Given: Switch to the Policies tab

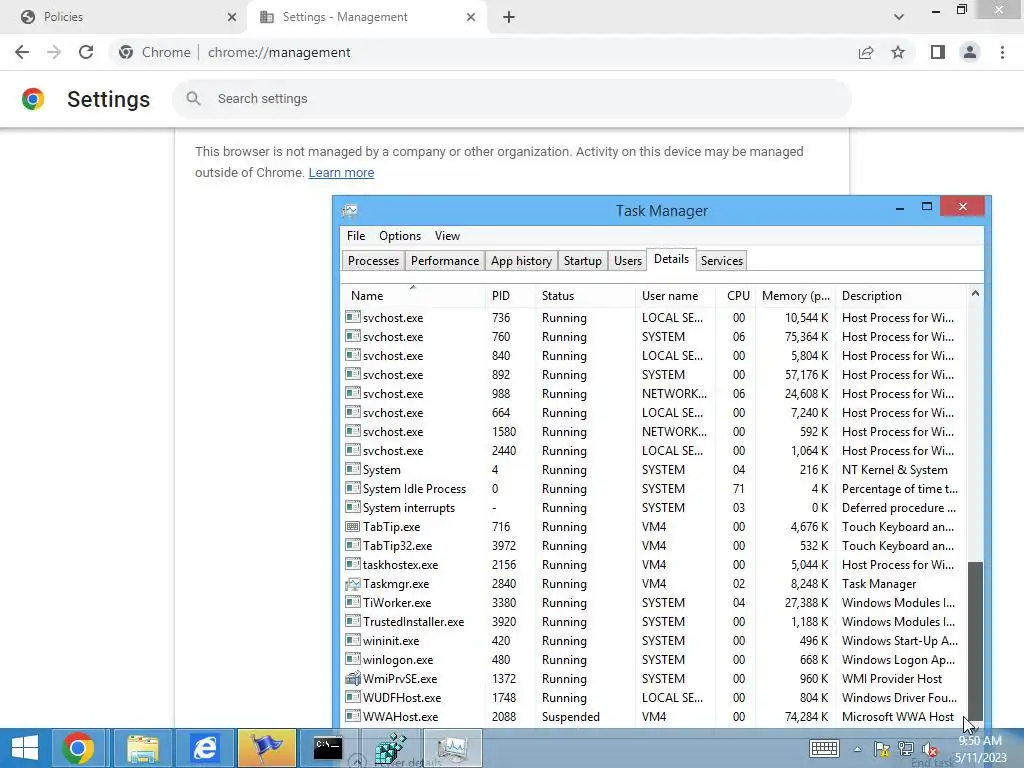Looking at the screenshot, I should (124, 17).
